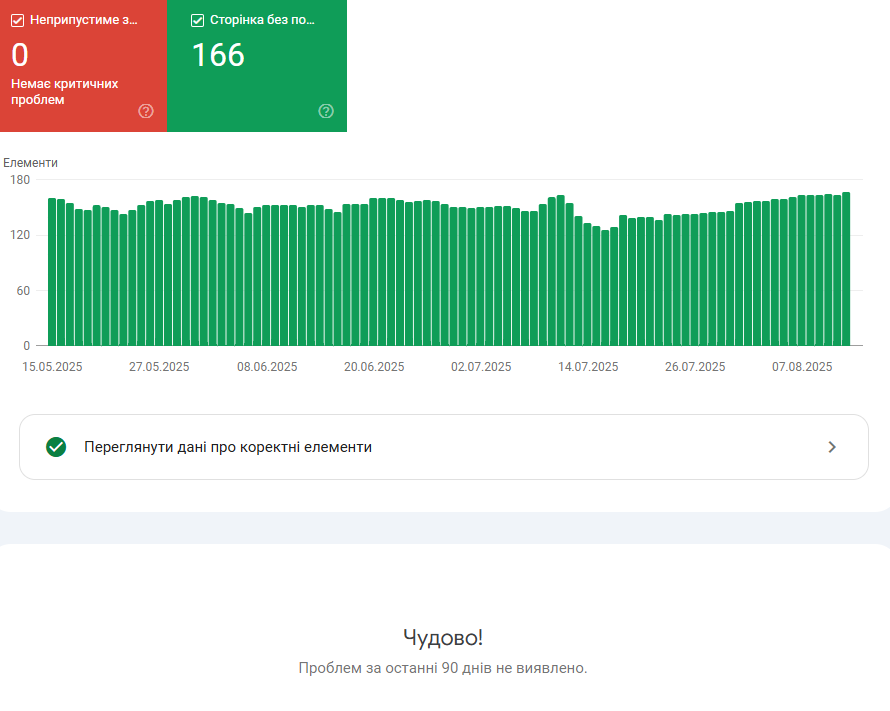Click the 15.05.2025 date label on chart
The height and width of the screenshot is (711, 890).
52,367
